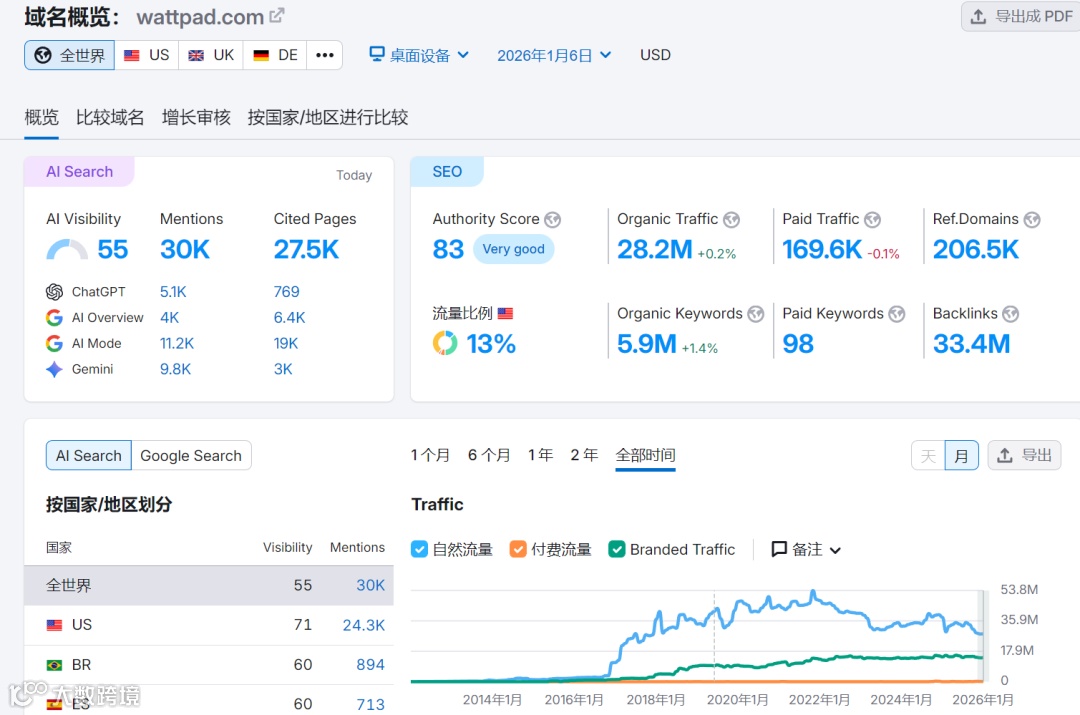Switch to the 比较域名 tab
Viewport: 1080px width, 715px height.
pyautogui.click(x=110, y=117)
